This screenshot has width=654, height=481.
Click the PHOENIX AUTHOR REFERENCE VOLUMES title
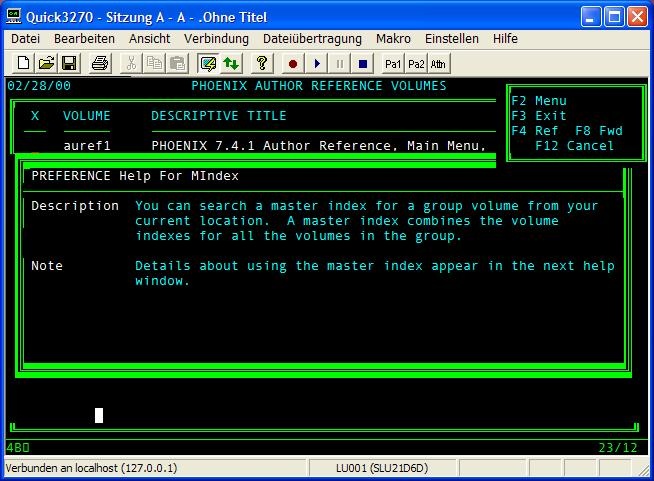319,86
